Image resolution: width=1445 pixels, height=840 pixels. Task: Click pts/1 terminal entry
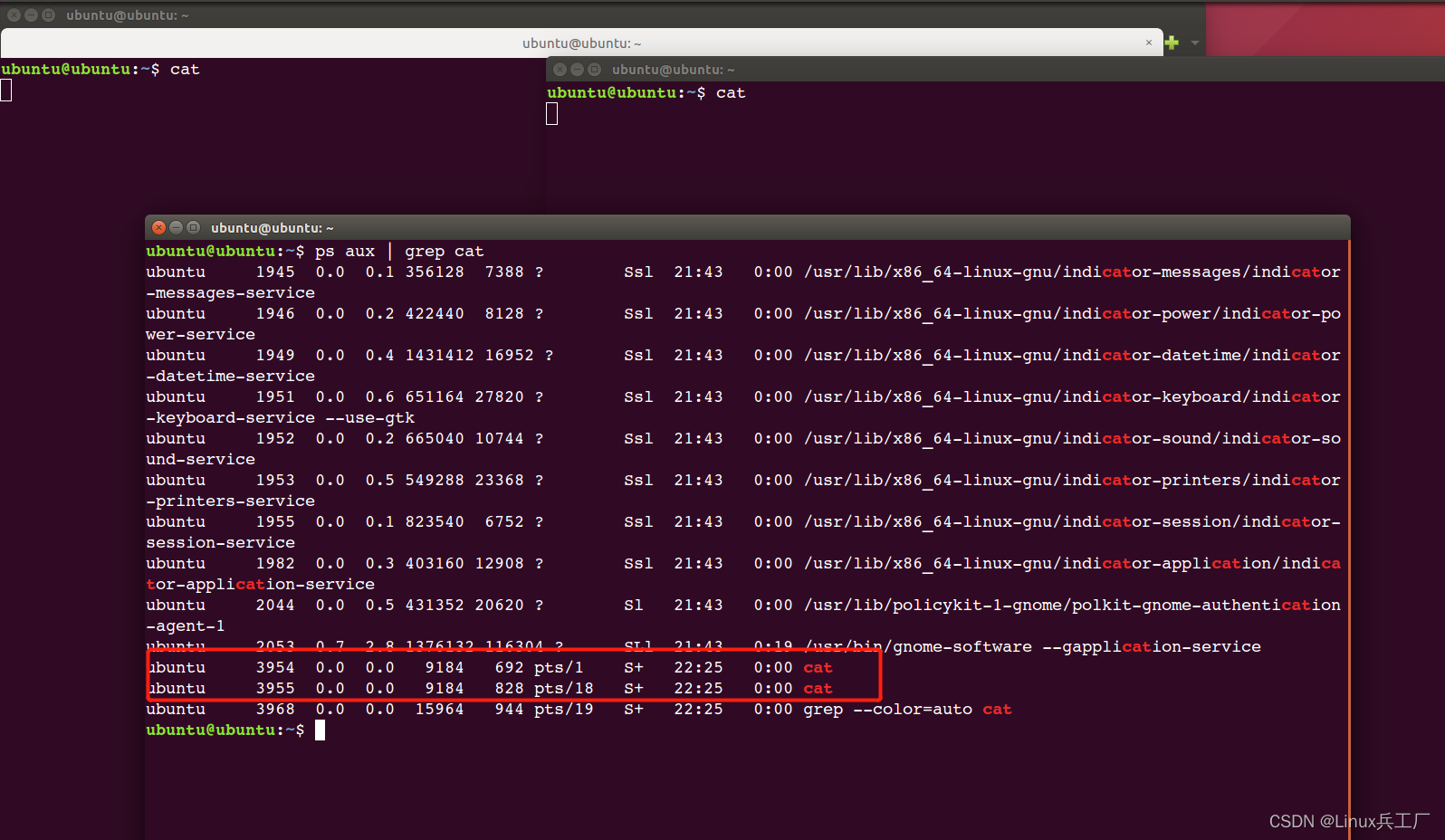(559, 667)
